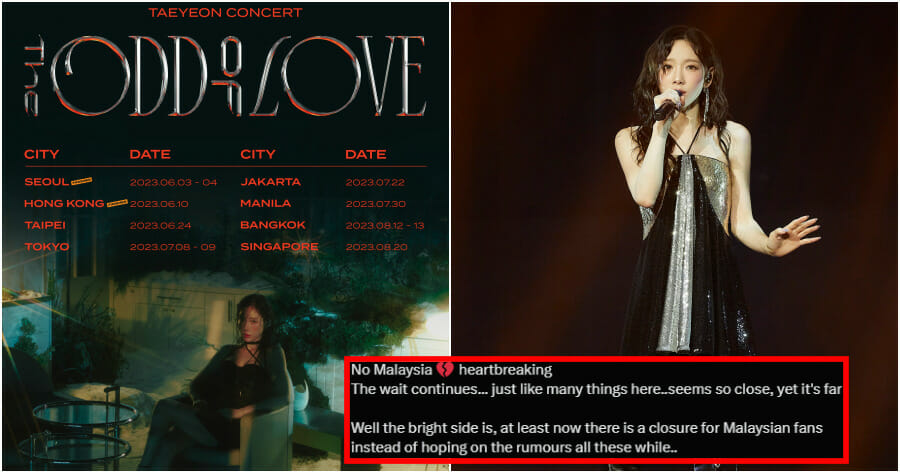This screenshot has height=473, width=900.
Task: Select HONG KONG in the city list
Action: pos(64,204)
